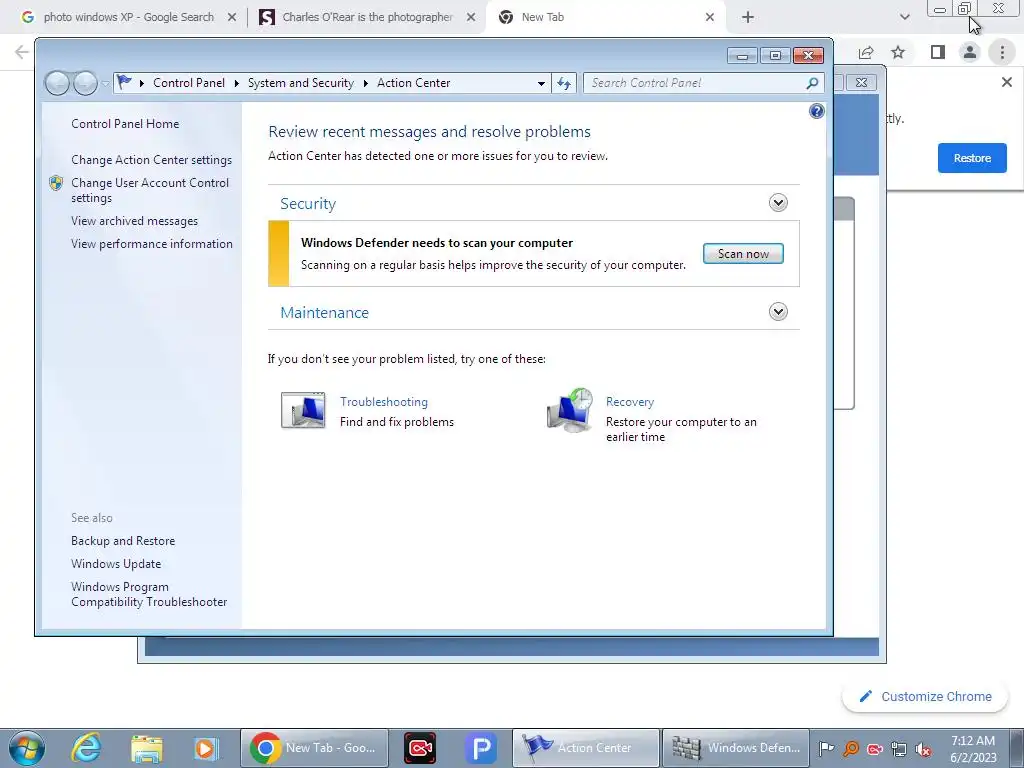Switch to Charles O'Rear photographer tab
The height and width of the screenshot is (768, 1024).
coord(367,17)
